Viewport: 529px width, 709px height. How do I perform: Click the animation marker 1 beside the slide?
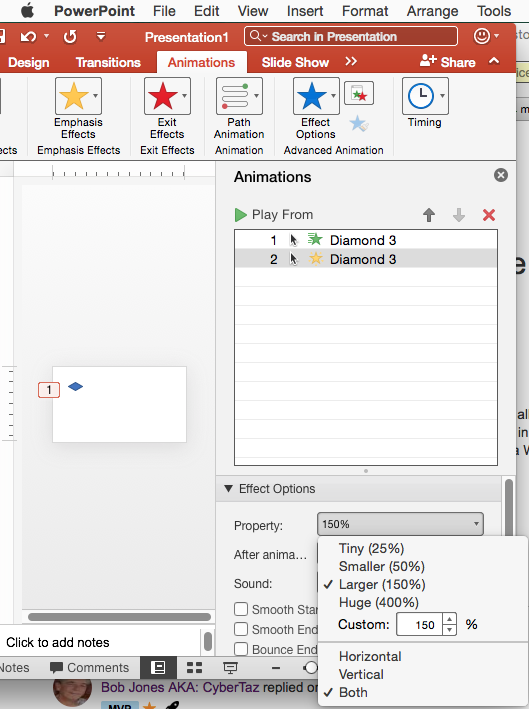[49, 390]
